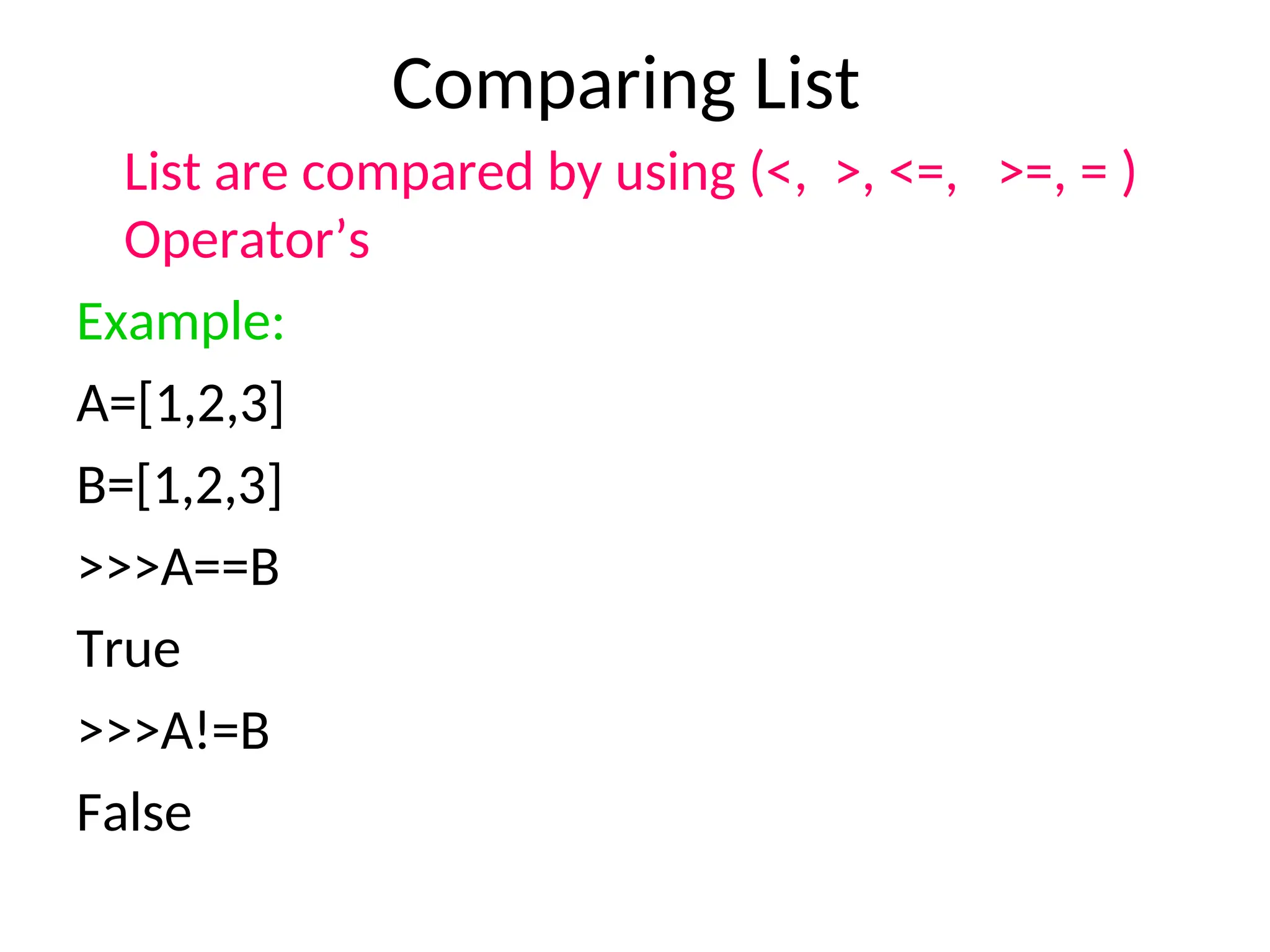Viewport: 1270px width, 952px height.
Task: Click the closing parenthesis after '='
Action: (1129, 174)
